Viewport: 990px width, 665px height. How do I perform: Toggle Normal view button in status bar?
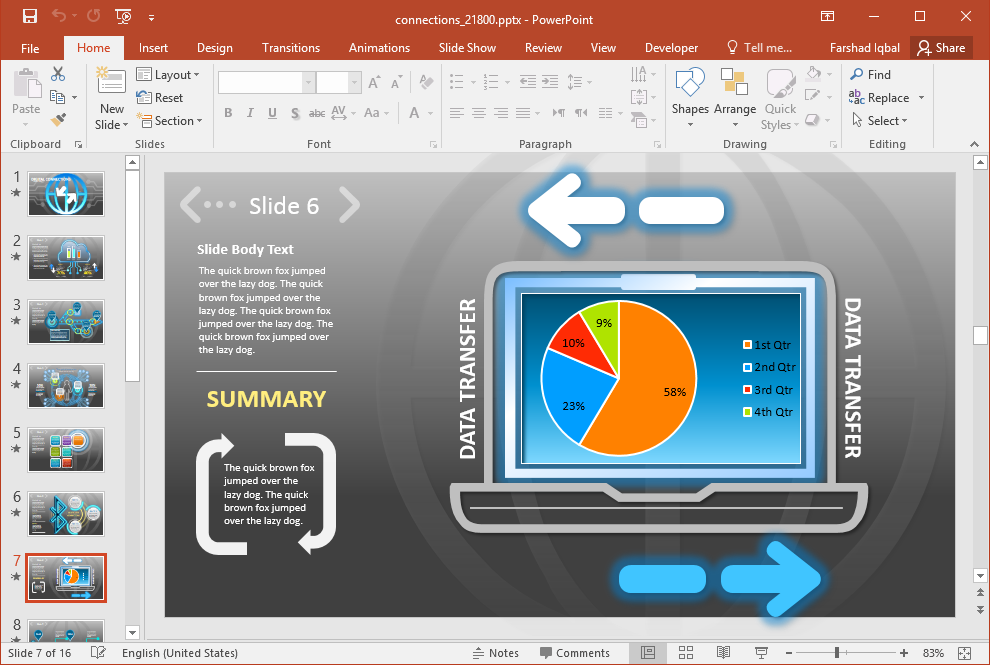[x=648, y=653]
